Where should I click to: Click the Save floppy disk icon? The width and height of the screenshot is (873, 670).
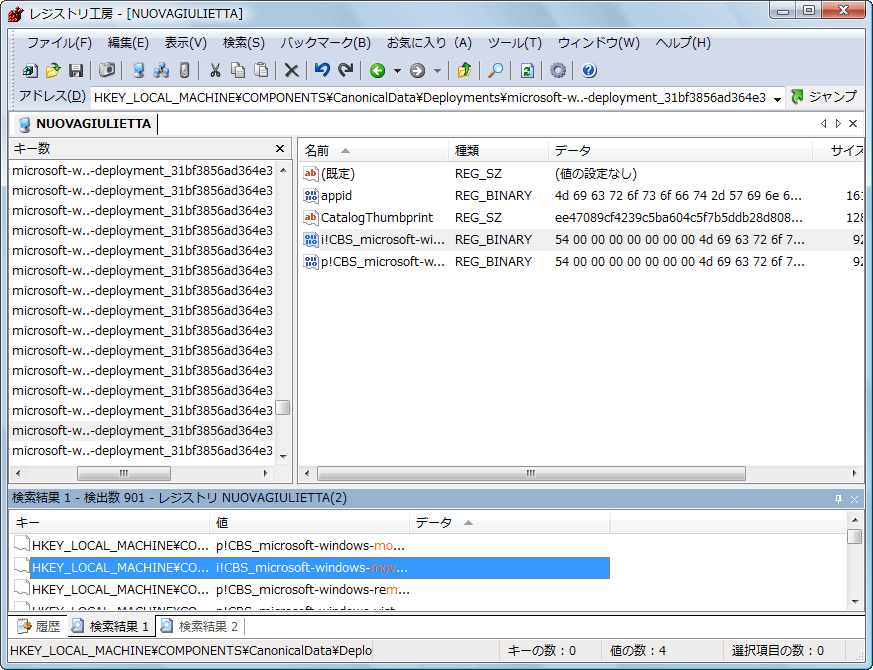(76, 71)
